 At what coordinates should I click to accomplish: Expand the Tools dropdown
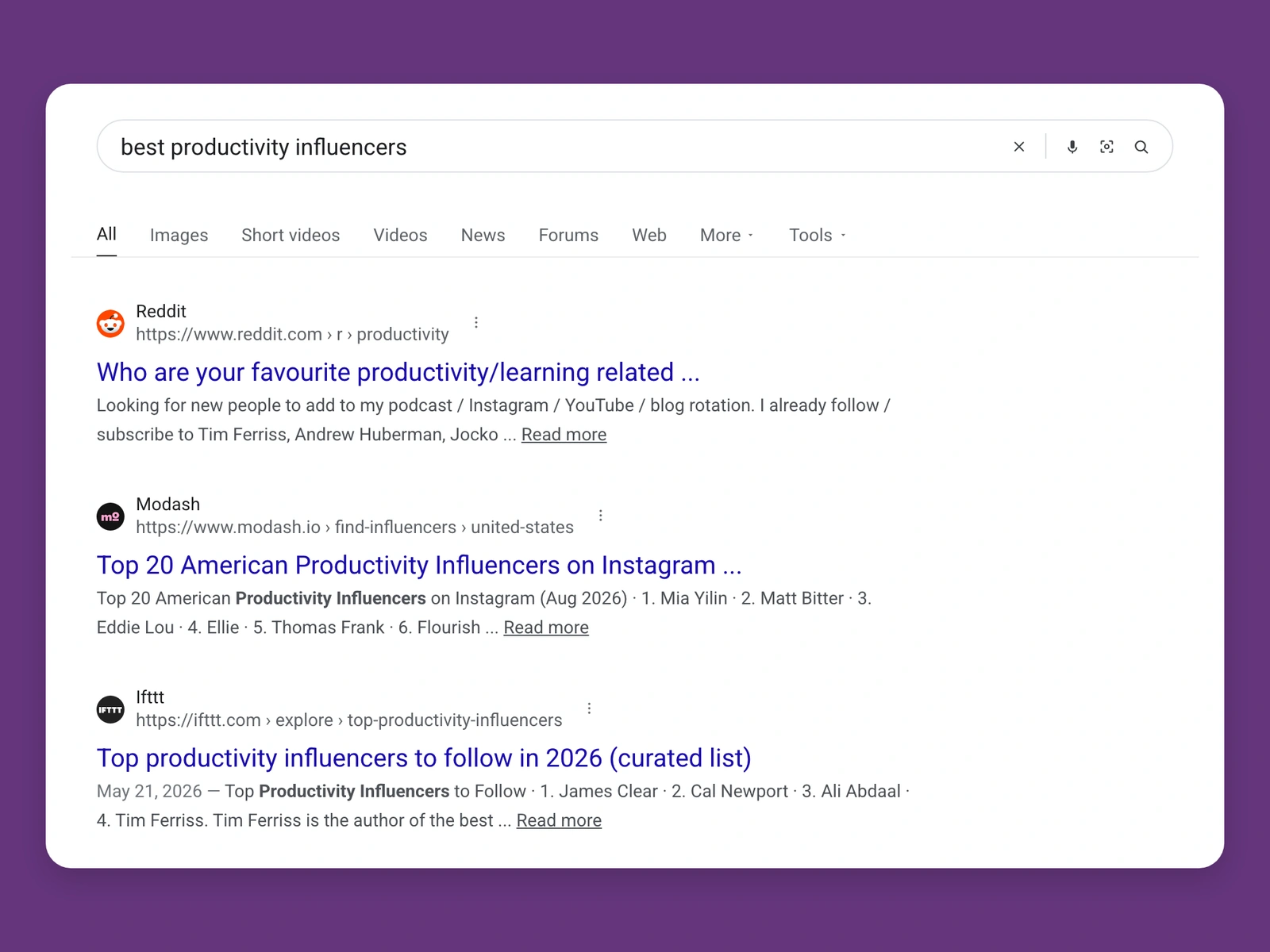(x=818, y=235)
